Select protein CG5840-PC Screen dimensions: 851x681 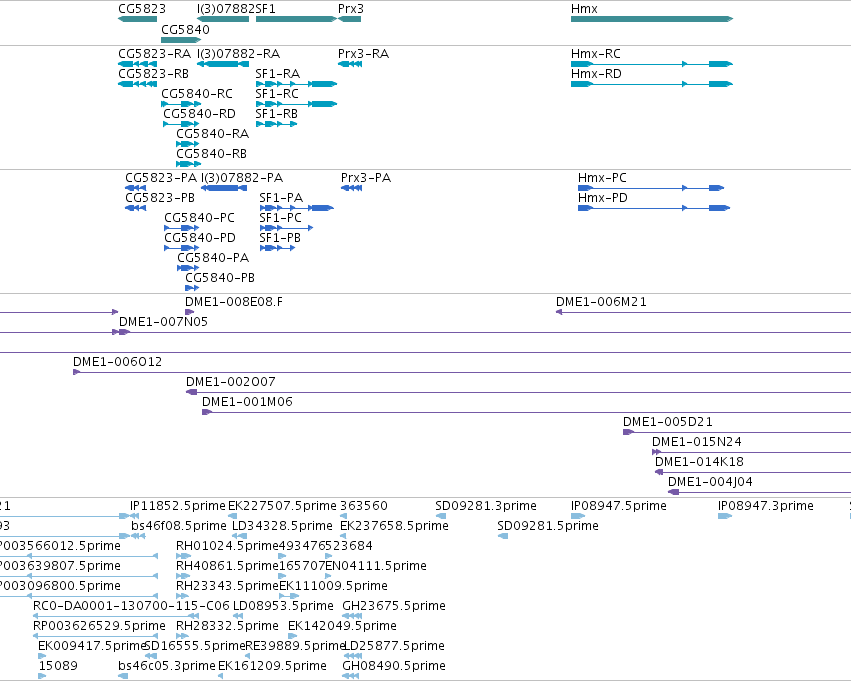[x=182, y=228]
